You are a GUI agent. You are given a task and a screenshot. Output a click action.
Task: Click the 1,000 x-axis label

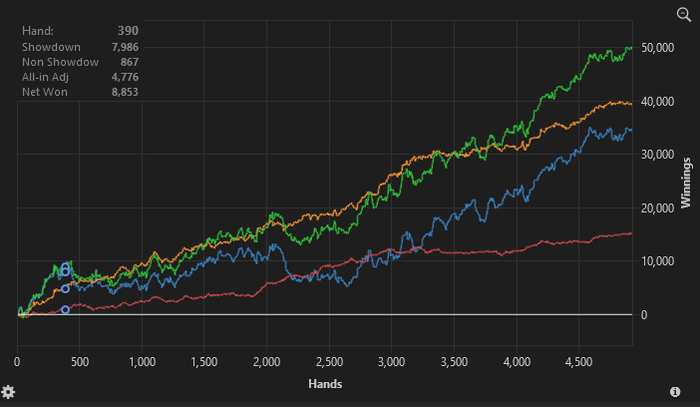pos(142,361)
